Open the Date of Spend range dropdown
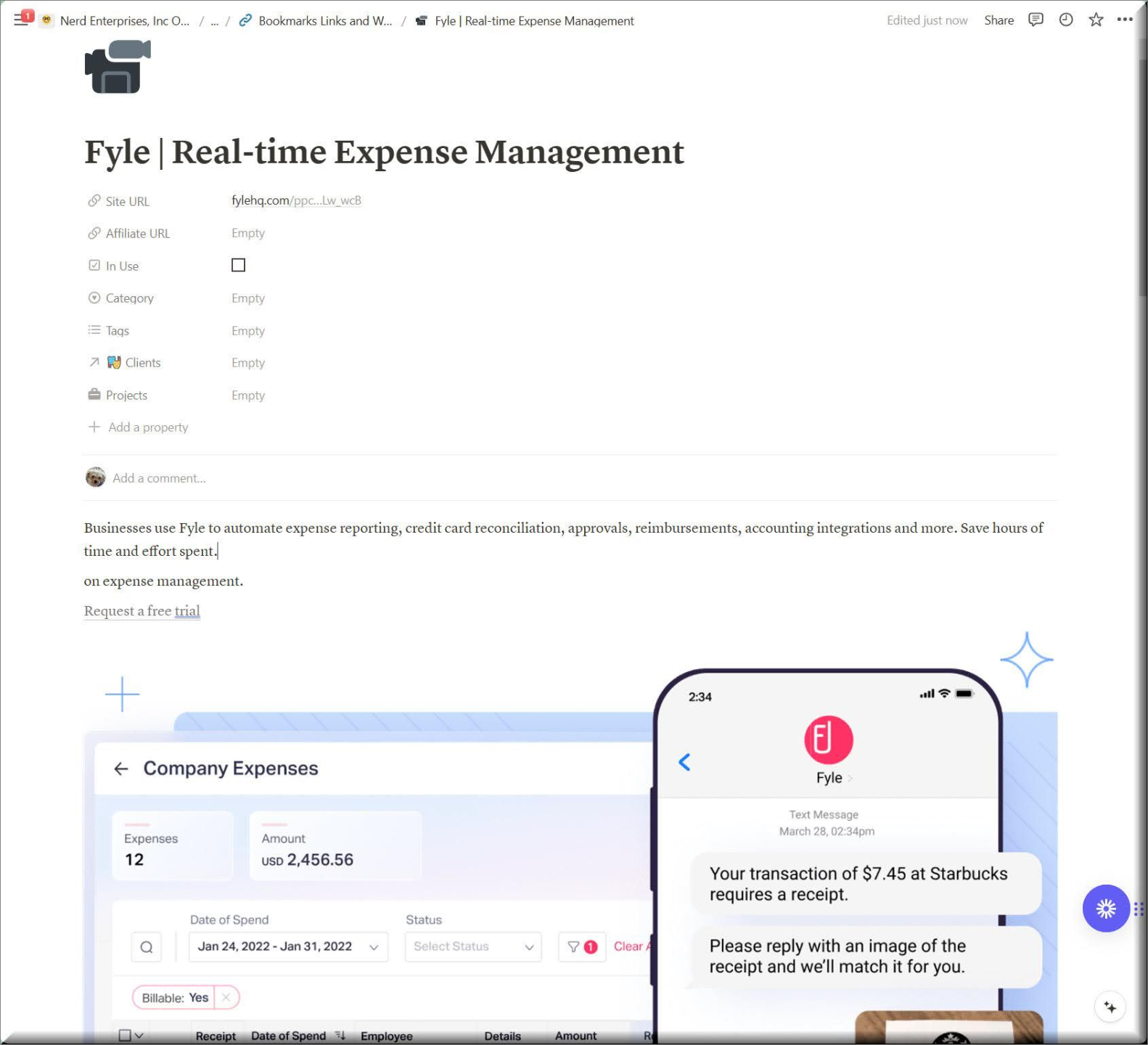 tap(288, 946)
